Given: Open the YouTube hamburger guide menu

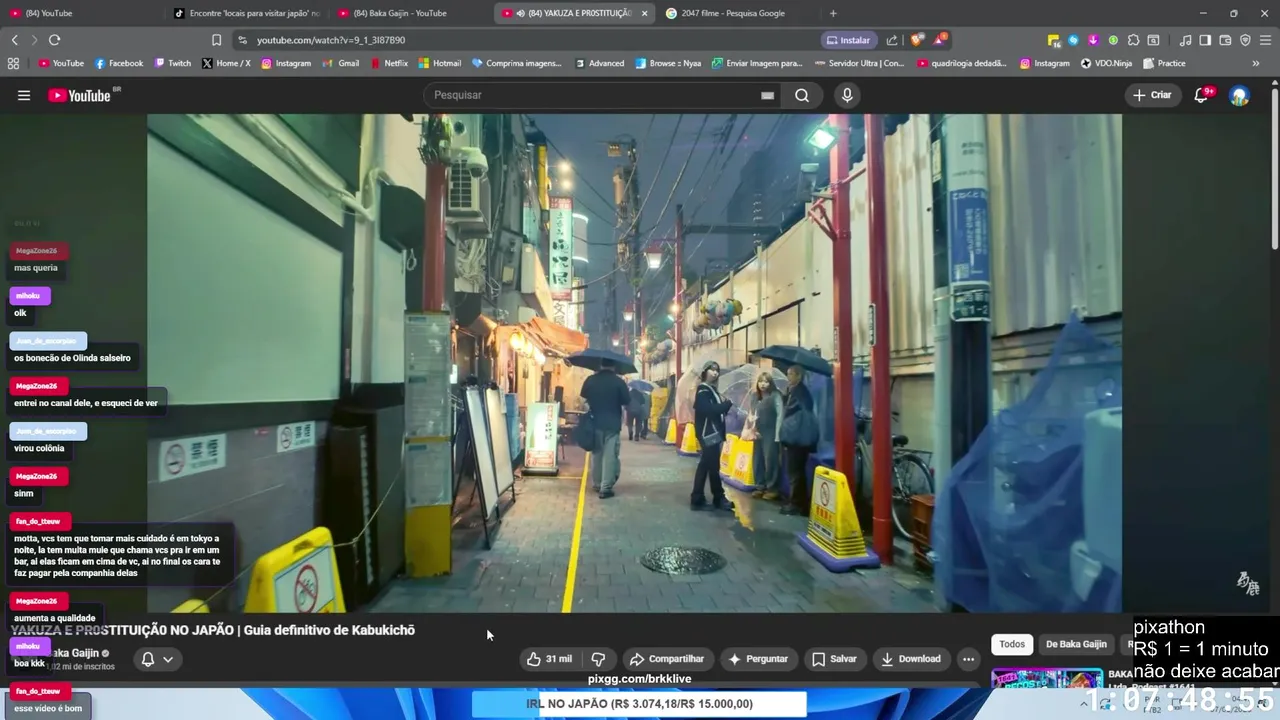Looking at the screenshot, I should click(x=24, y=95).
